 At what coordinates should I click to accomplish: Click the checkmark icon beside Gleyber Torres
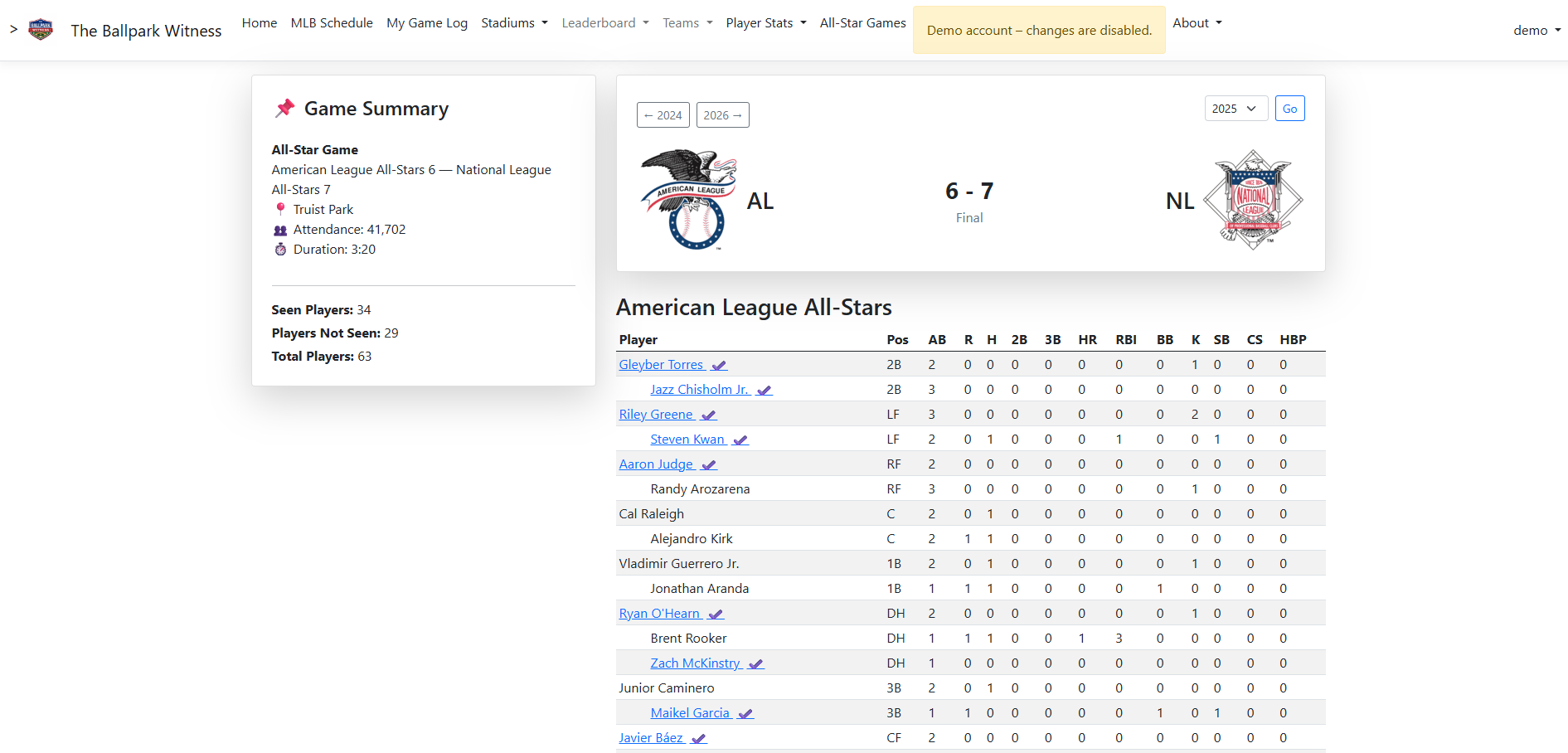pyautogui.click(x=719, y=366)
